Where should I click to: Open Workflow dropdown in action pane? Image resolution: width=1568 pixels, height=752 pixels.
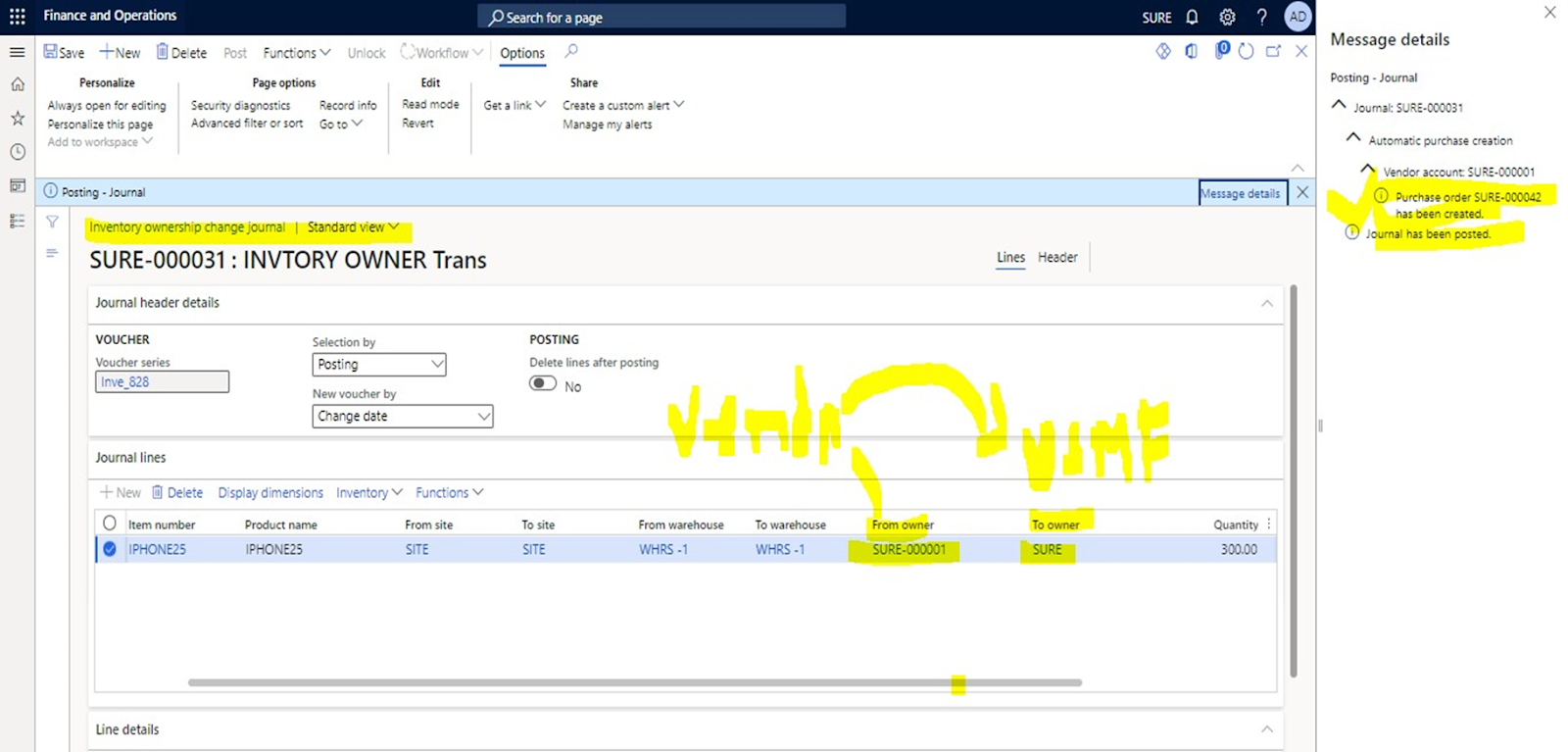(x=441, y=52)
